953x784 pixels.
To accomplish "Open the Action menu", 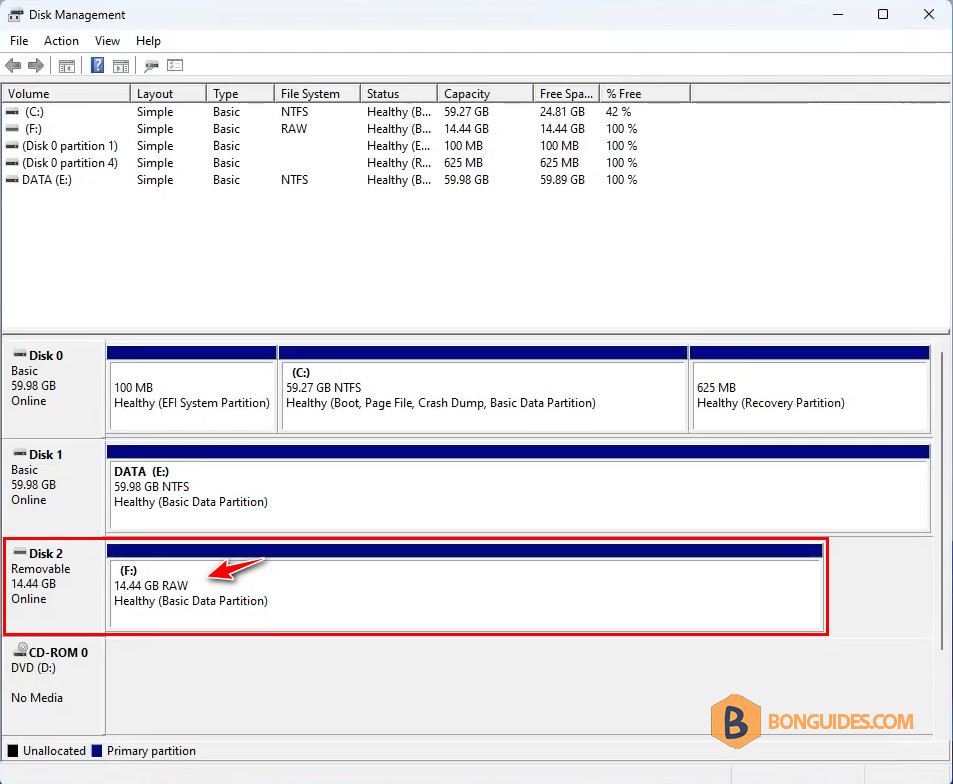I will [x=61, y=41].
